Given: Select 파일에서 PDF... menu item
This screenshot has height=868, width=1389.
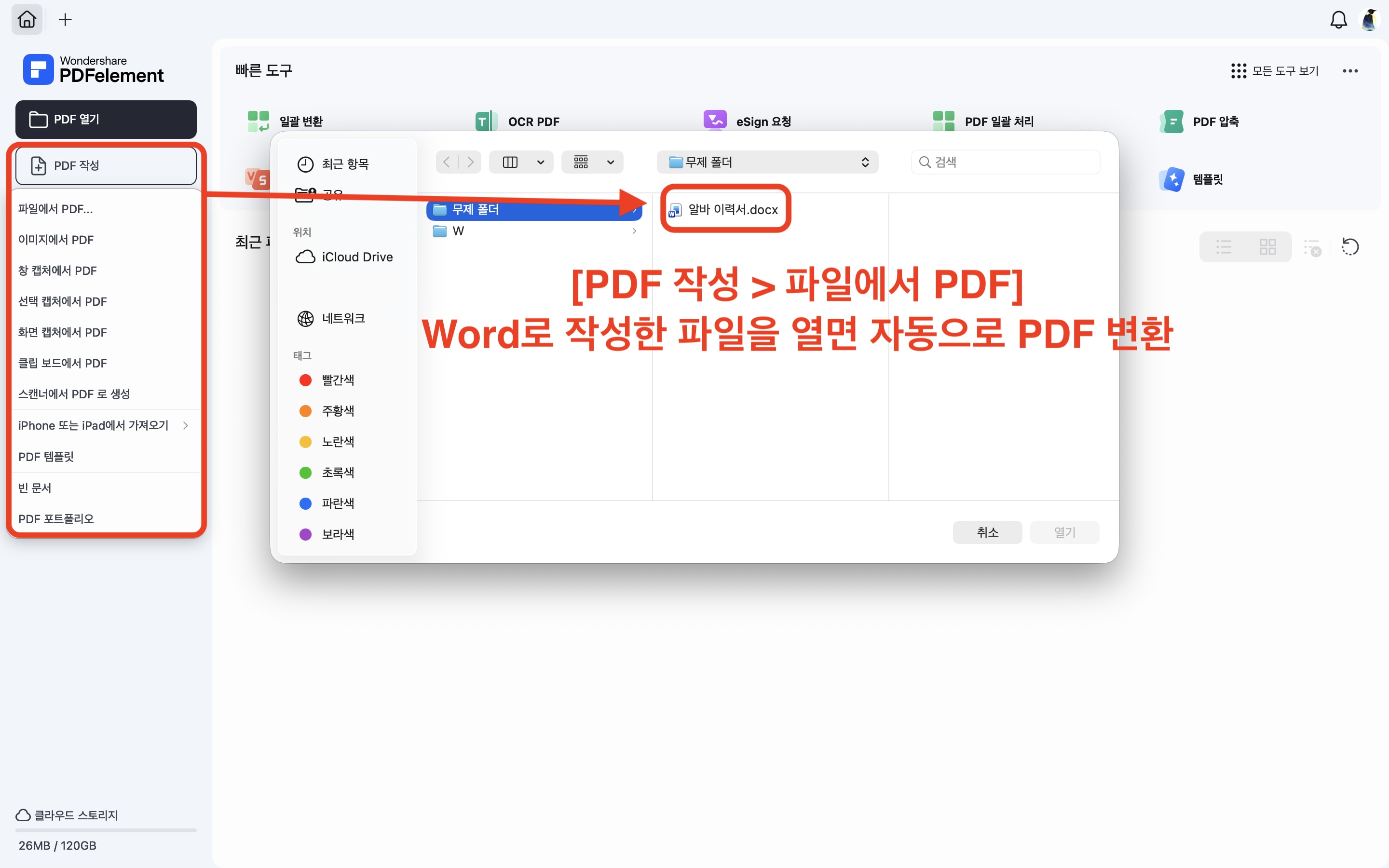Looking at the screenshot, I should 55,209.
